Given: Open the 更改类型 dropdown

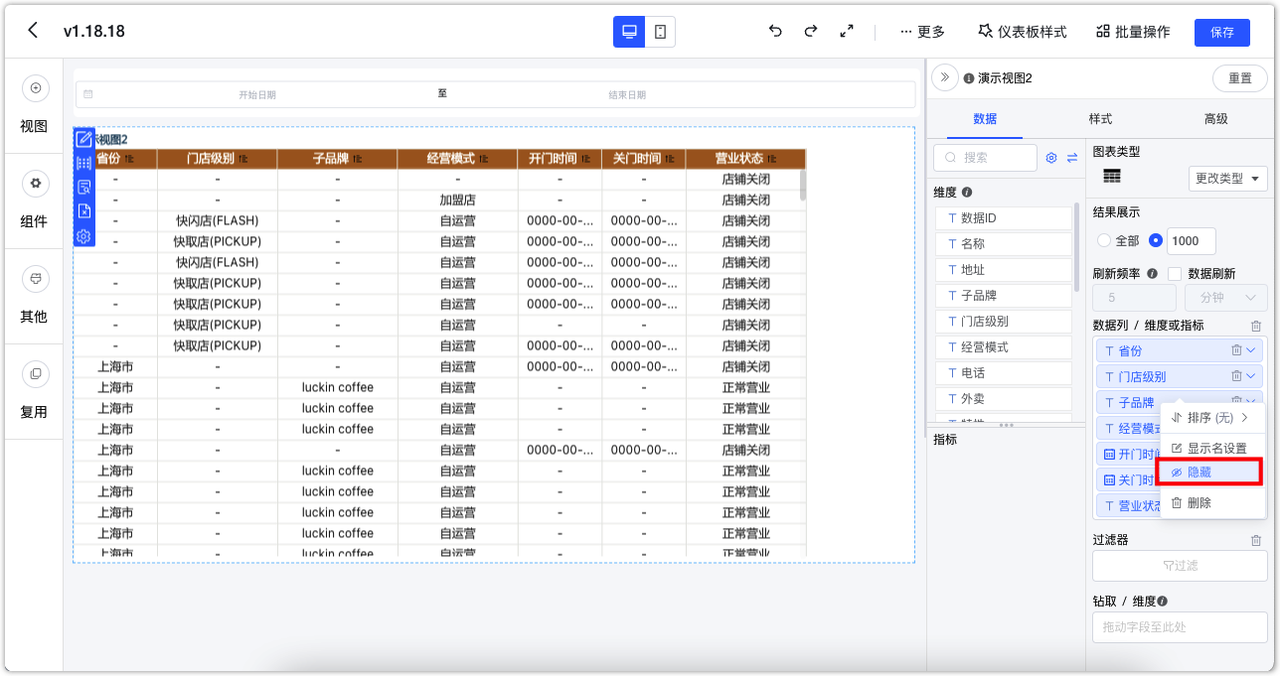Looking at the screenshot, I should (x=1229, y=178).
